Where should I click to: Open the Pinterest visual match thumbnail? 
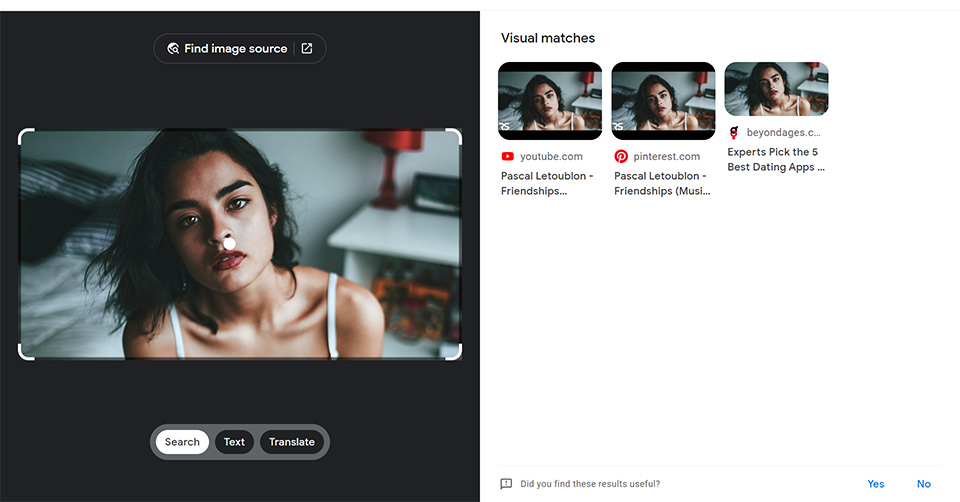663,101
